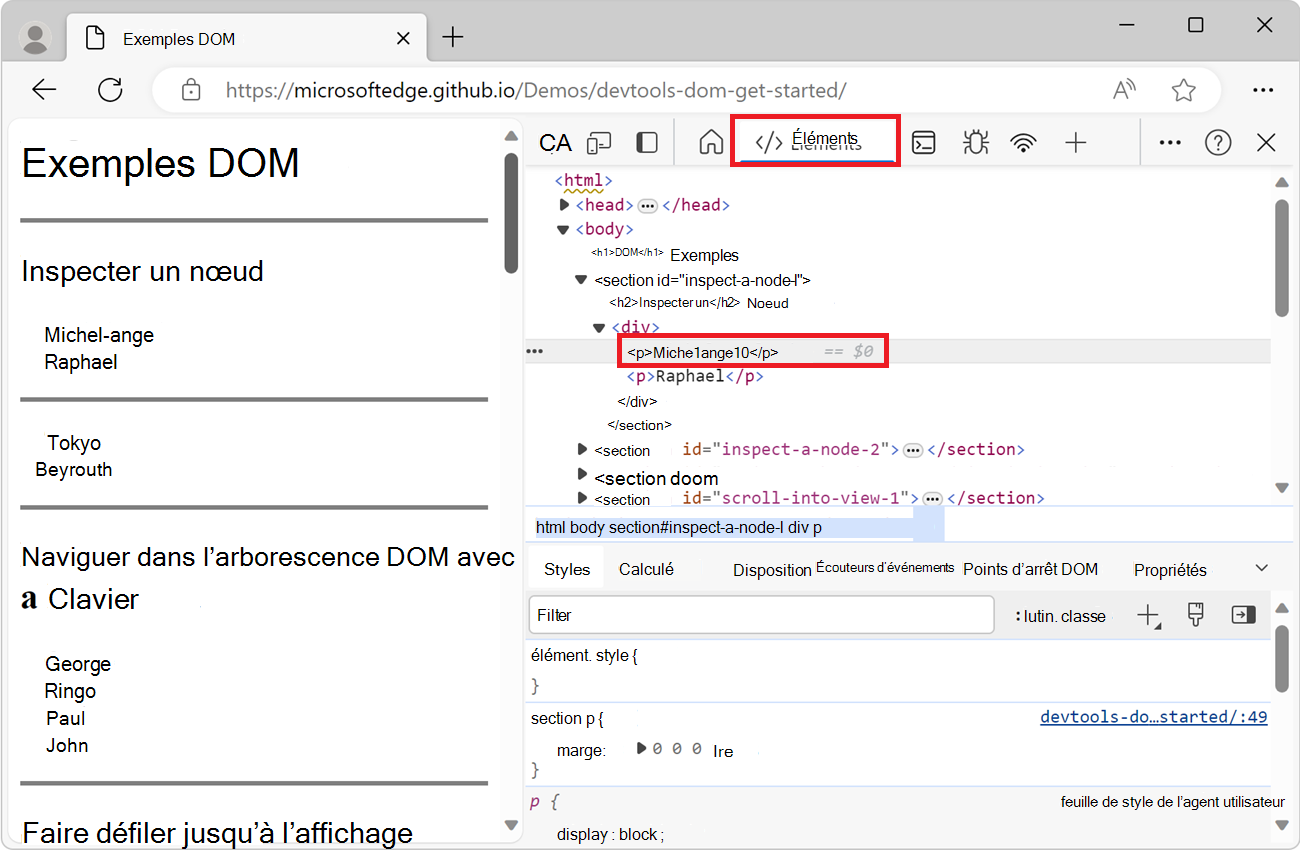Click the DevTools help question mark
This screenshot has width=1300, height=850.
point(1217,143)
